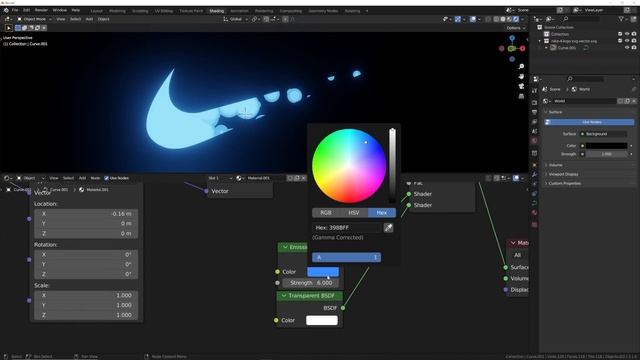Pick color with the eyedropper icon
Screen dimensions: 640x360
pyautogui.click(x=388, y=228)
